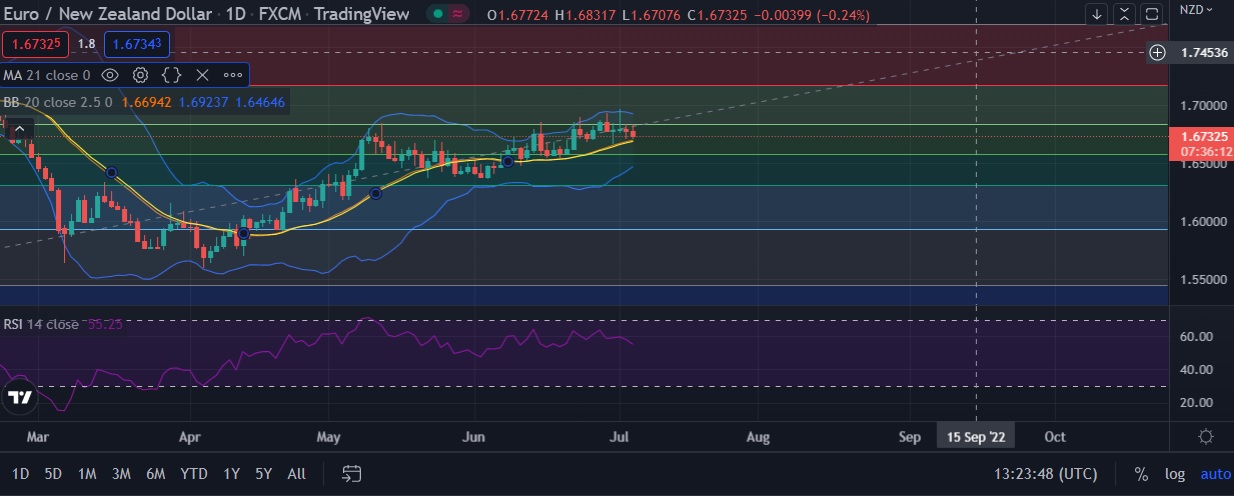Click the BB 20 close 2.5 indicator label
1234x496 pixels.
pyautogui.click(x=59, y=102)
